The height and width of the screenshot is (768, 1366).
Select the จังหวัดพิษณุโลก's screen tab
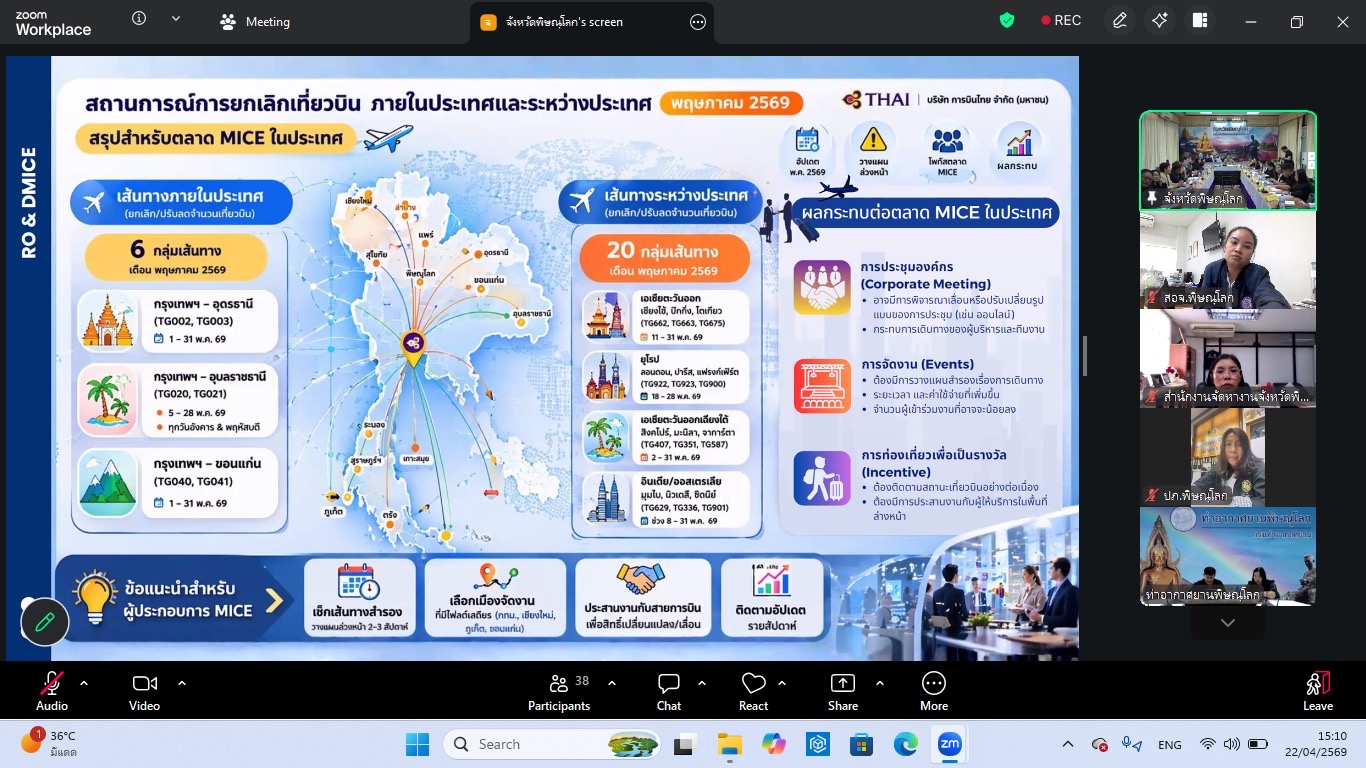click(x=565, y=22)
